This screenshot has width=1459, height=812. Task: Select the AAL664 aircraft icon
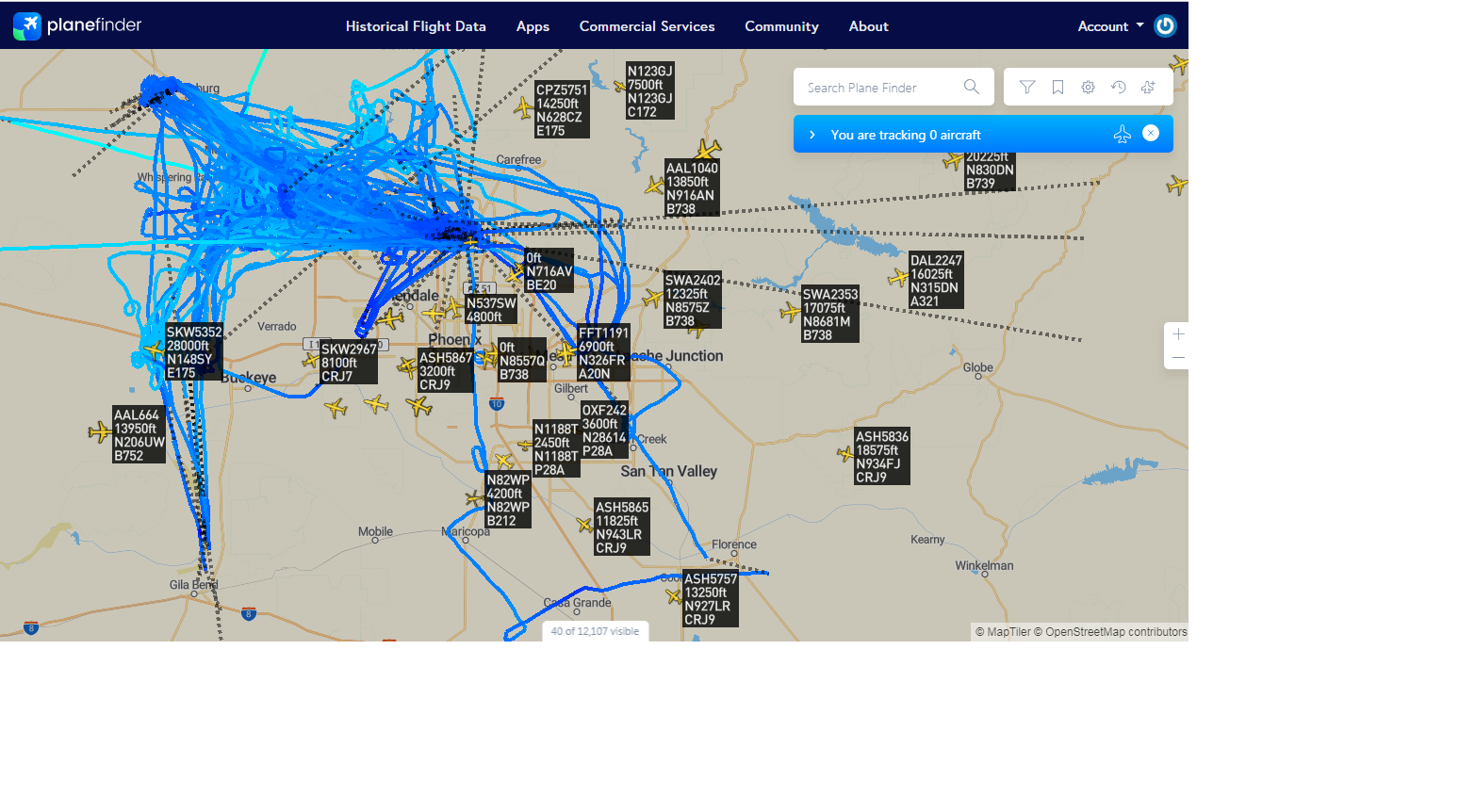[x=101, y=431]
